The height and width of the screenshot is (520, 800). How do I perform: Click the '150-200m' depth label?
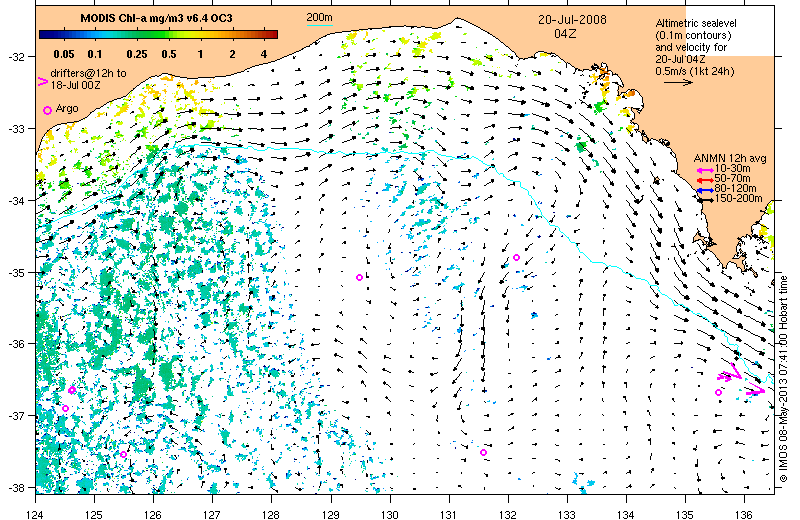[x=738, y=198]
